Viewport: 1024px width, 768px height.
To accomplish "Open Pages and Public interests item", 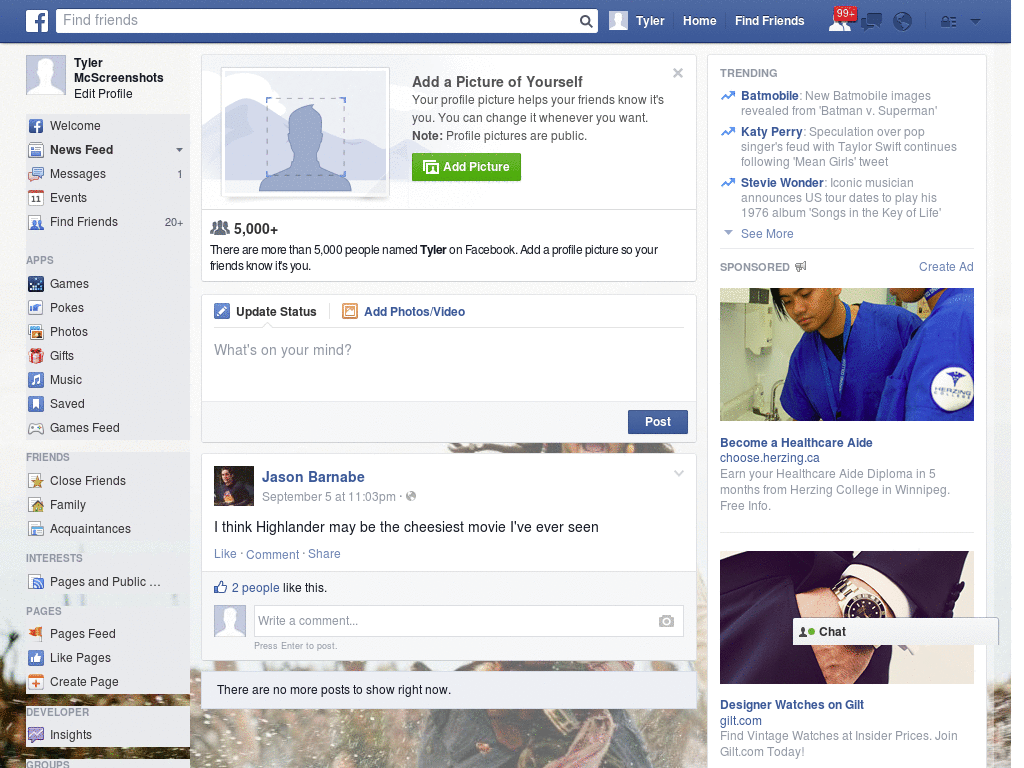I will click(104, 582).
